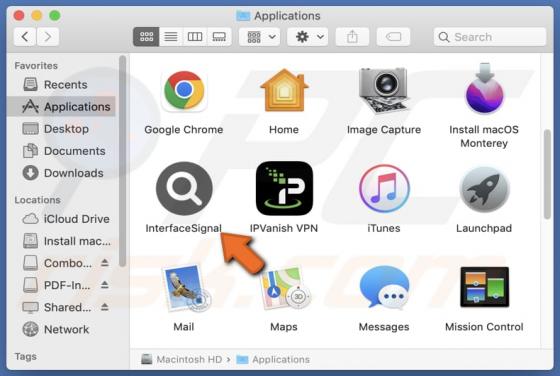Switch to list view
Viewport: 560px width, 376px height.
pyautogui.click(x=171, y=37)
